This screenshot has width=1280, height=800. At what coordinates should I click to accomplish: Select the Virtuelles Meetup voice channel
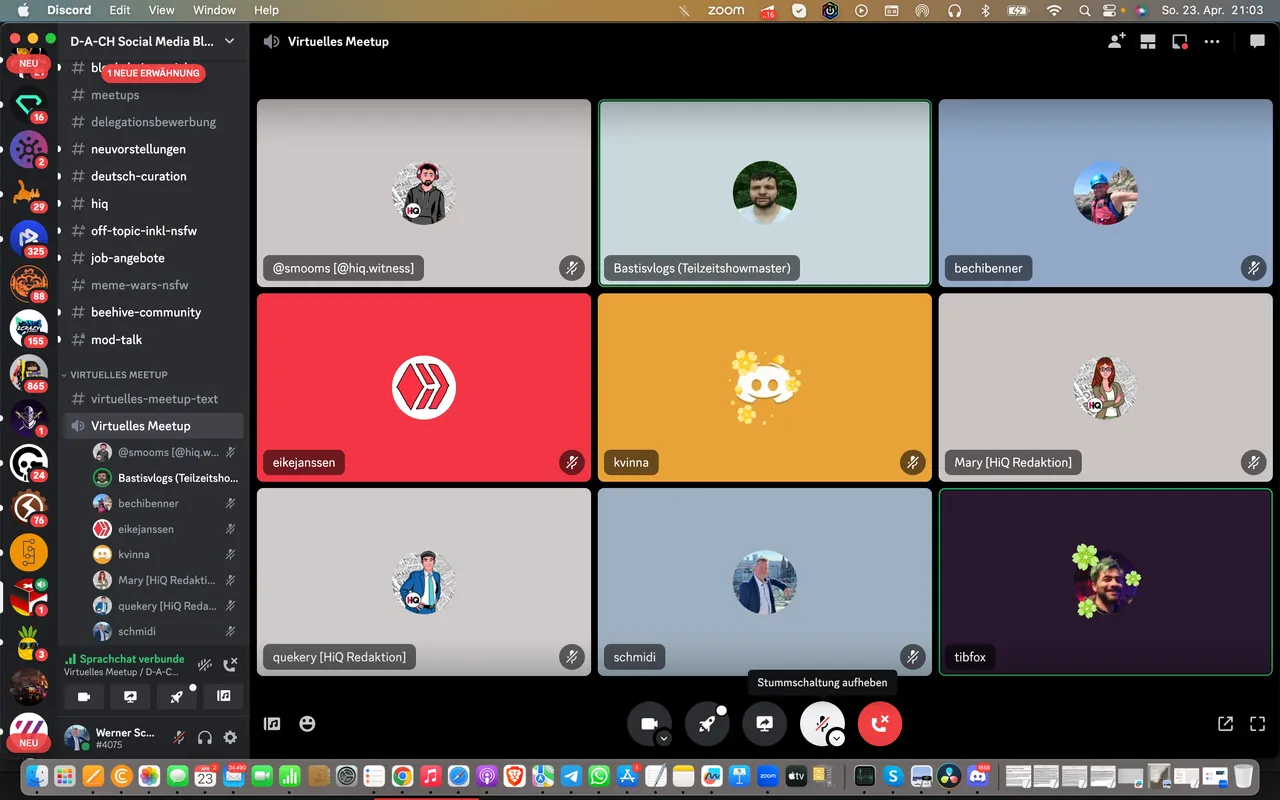coord(151,426)
